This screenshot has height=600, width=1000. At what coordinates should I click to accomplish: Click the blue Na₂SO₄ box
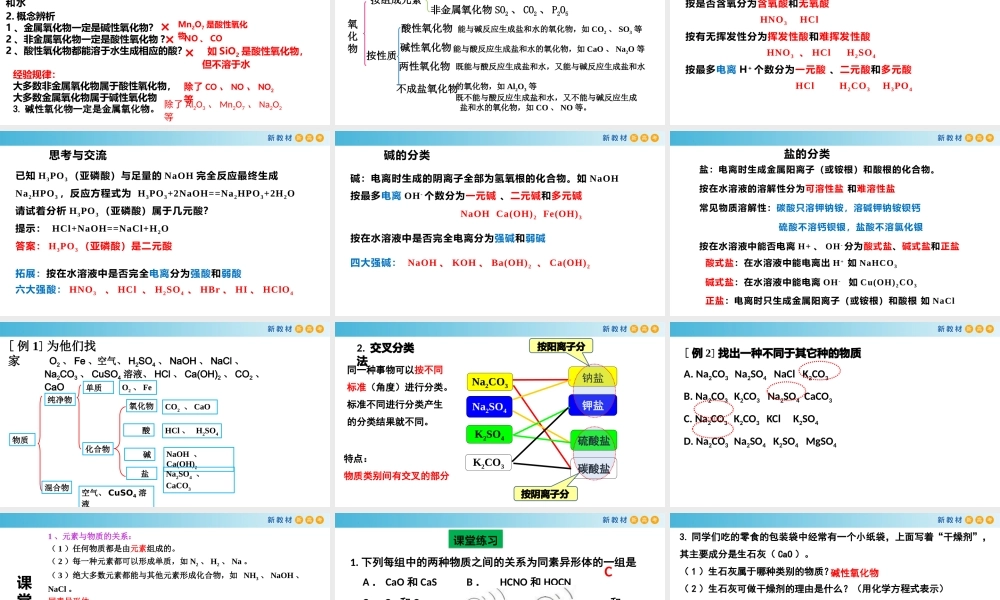(x=489, y=407)
